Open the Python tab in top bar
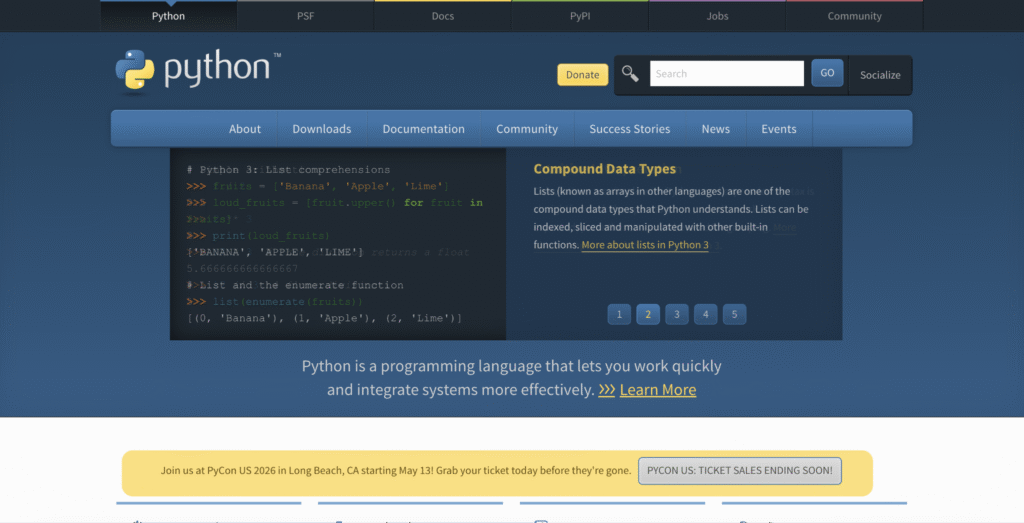1024x523 pixels. [168, 16]
